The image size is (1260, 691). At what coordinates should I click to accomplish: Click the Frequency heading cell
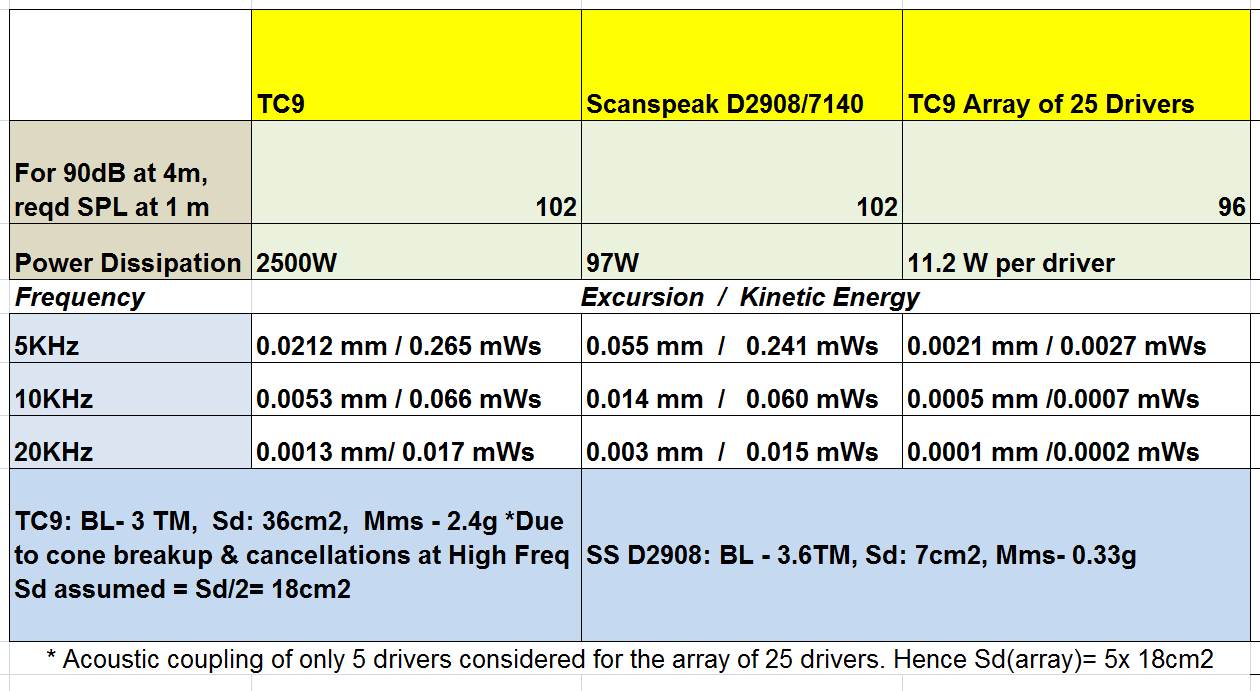click(x=130, y=297)
